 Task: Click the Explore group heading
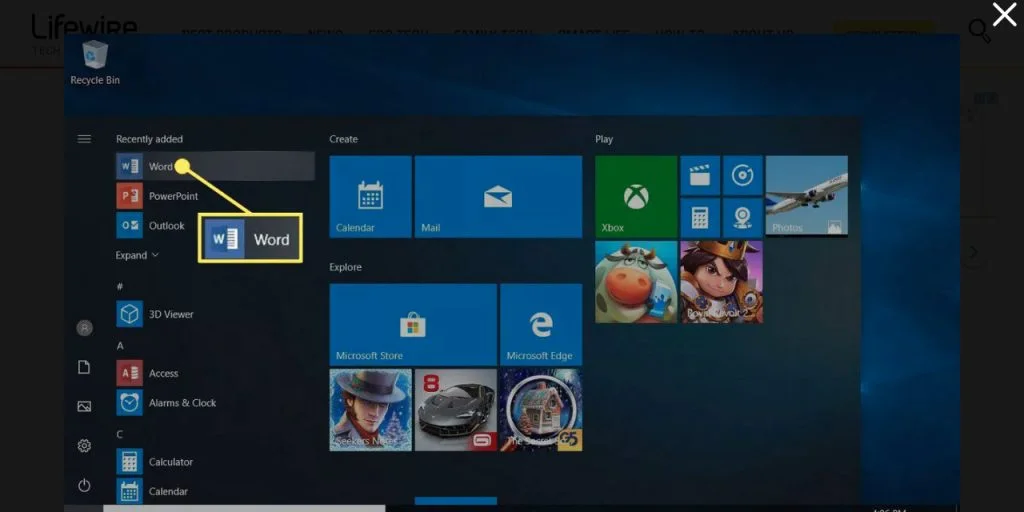point(345,267)
